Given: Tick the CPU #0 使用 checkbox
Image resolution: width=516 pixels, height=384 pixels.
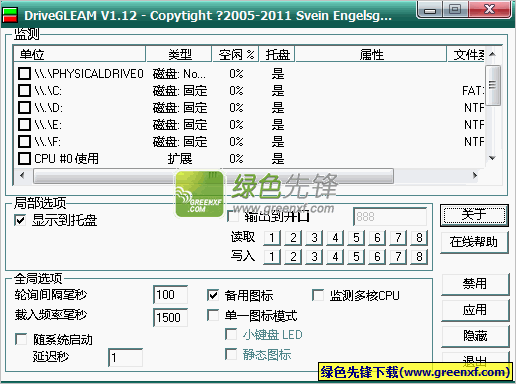Looking at the screenshot, I should (24, 158).
